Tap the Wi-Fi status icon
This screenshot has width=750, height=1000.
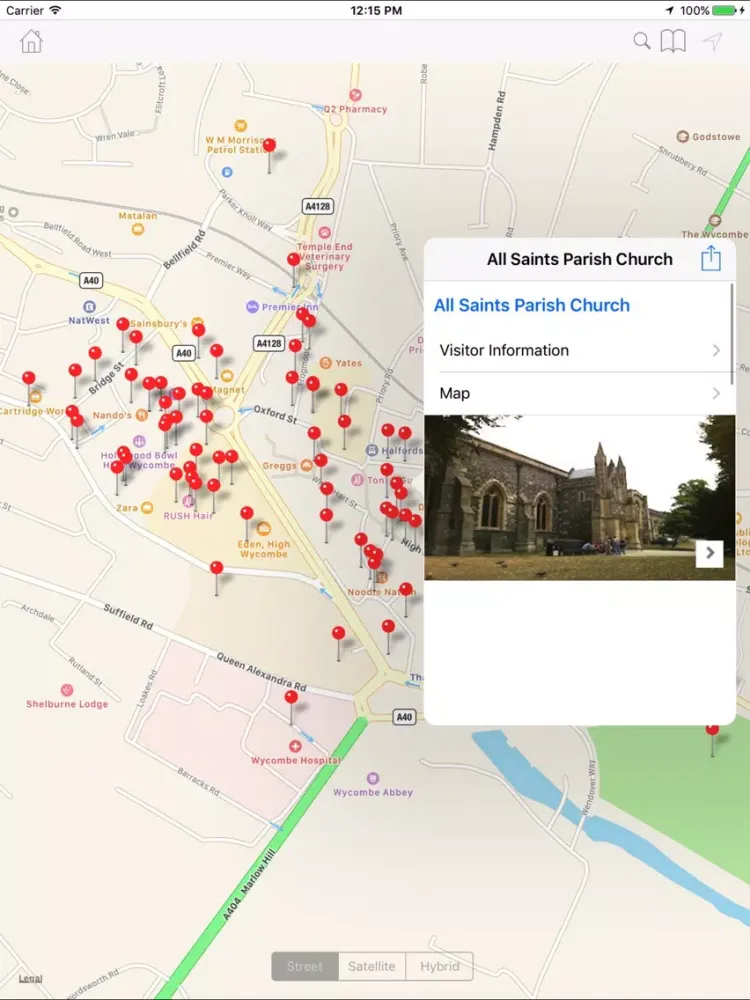click(55, 10)
